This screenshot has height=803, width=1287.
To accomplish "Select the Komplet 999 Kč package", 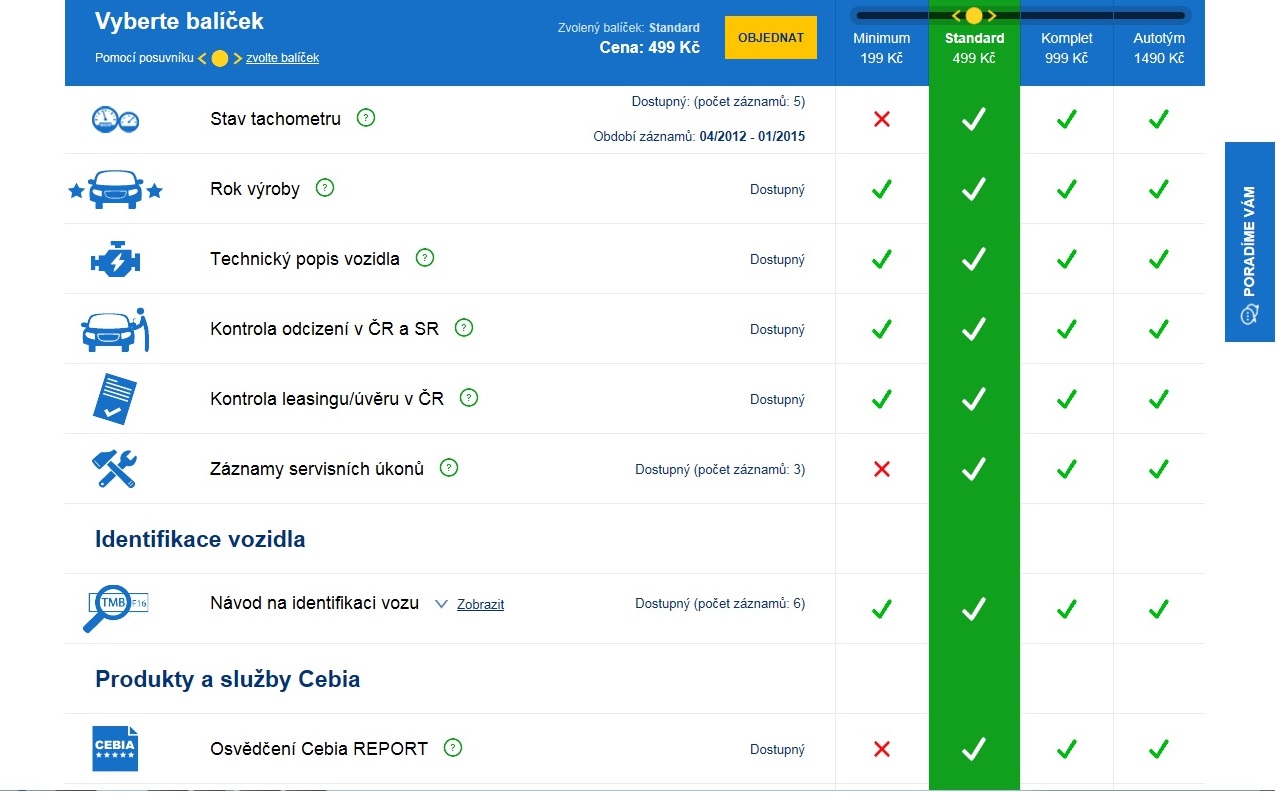I will [x=1066, y=48].
